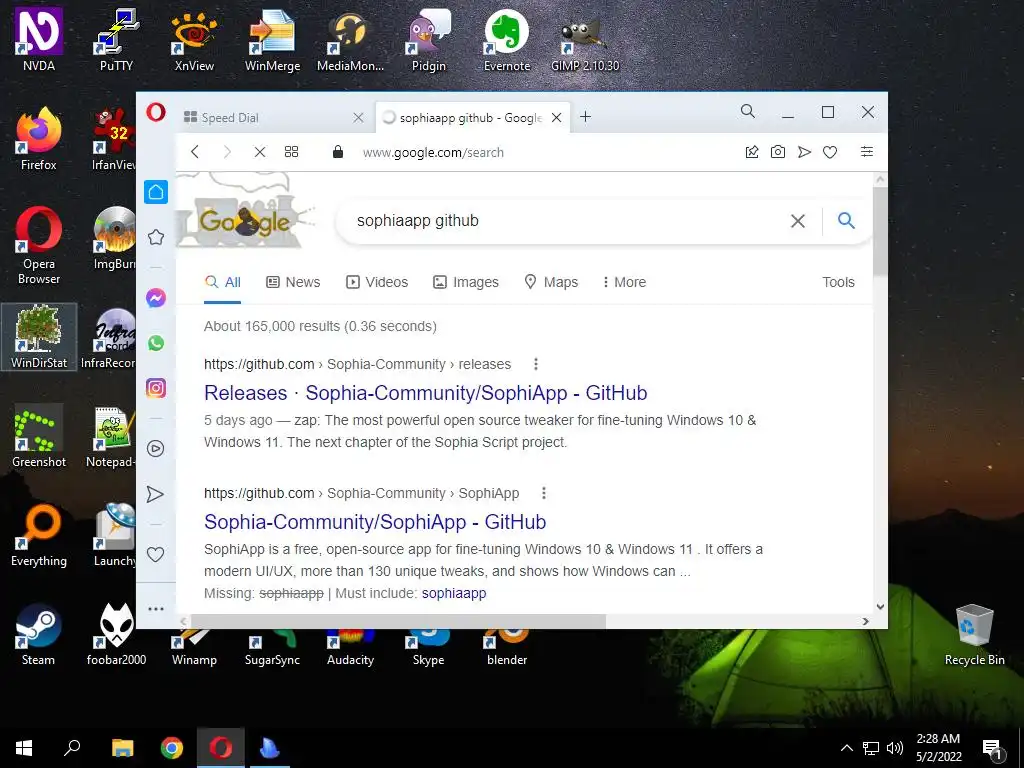This screenshot has width=1024, height=768.
Task: Click the vertical scrollbar thumb of the page
Action: [880, 230]
